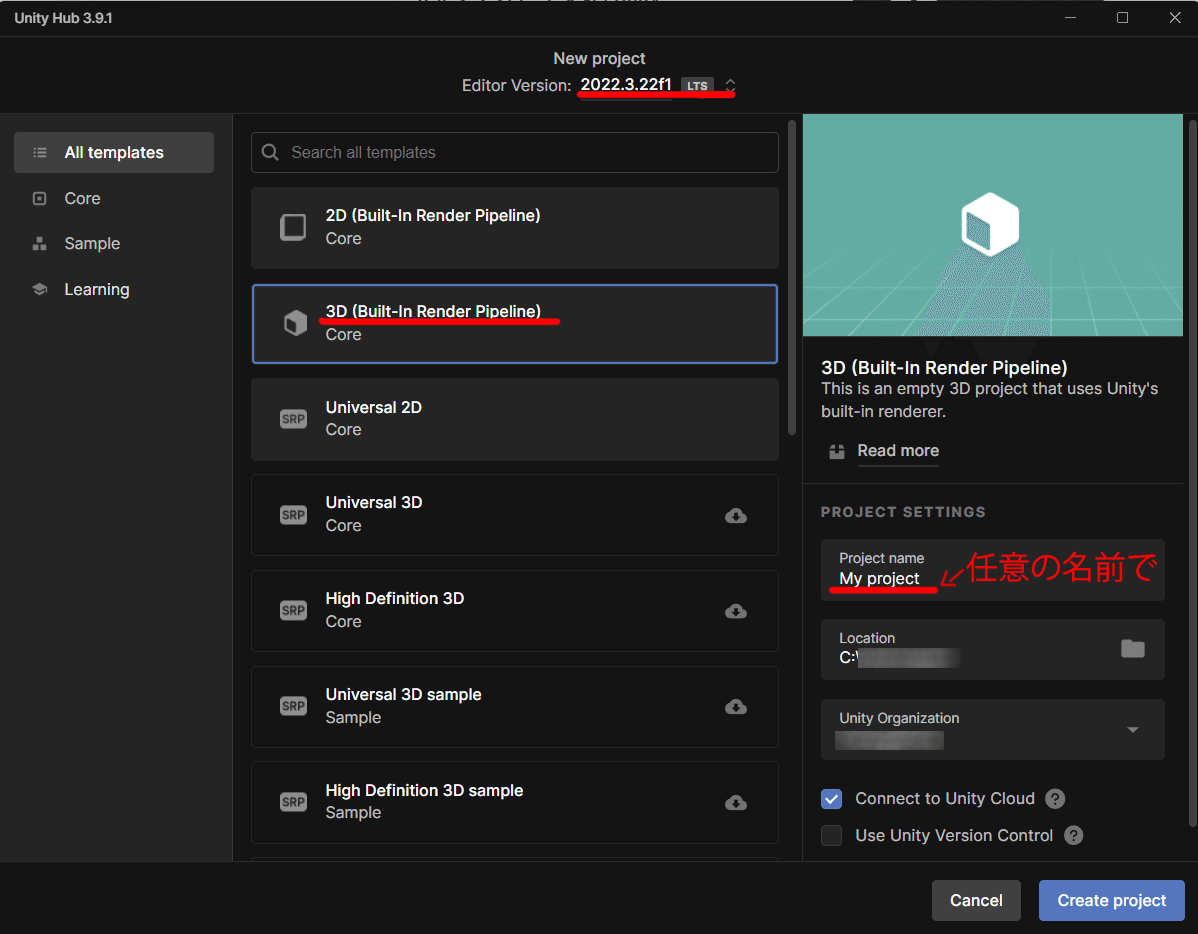Close the Unity Hub window
The width and height of the screenshot is (1198, 934).
[1175, 18]
